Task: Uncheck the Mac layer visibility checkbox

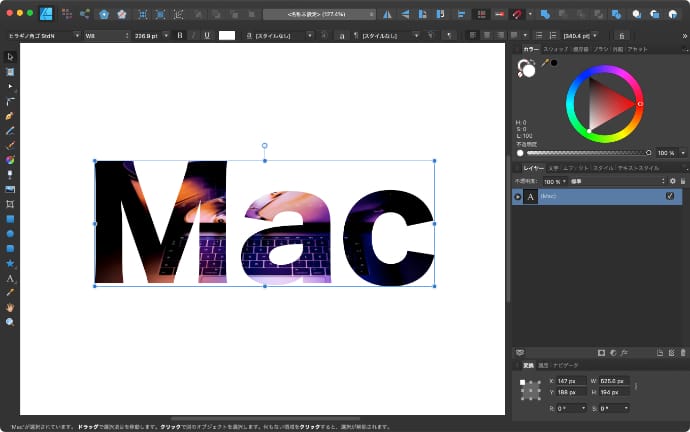Action: click(670, 197)
